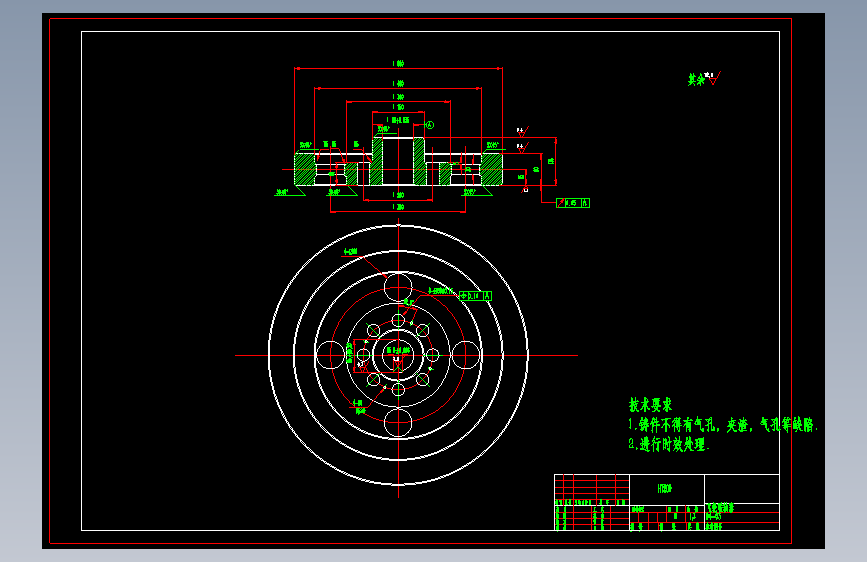Select the runout tolerance frame beside section view

[573, 203]
